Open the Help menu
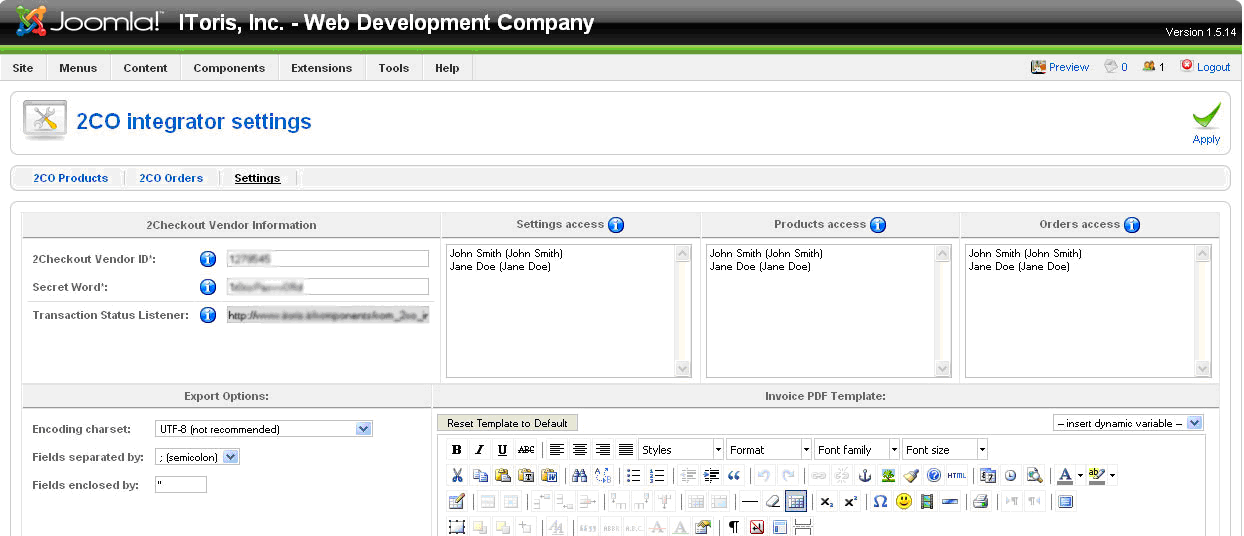Viewport: 1244px width, 536px height. coord(447,68)
